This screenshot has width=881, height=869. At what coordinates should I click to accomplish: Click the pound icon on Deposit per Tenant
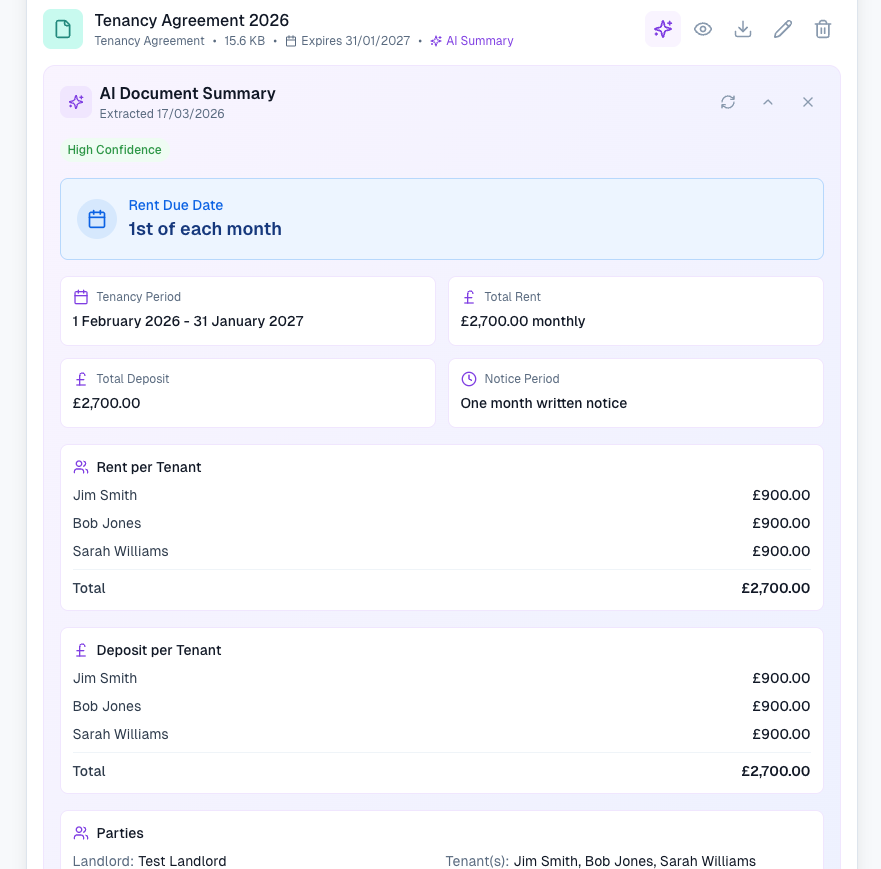(x=81, y=650)
